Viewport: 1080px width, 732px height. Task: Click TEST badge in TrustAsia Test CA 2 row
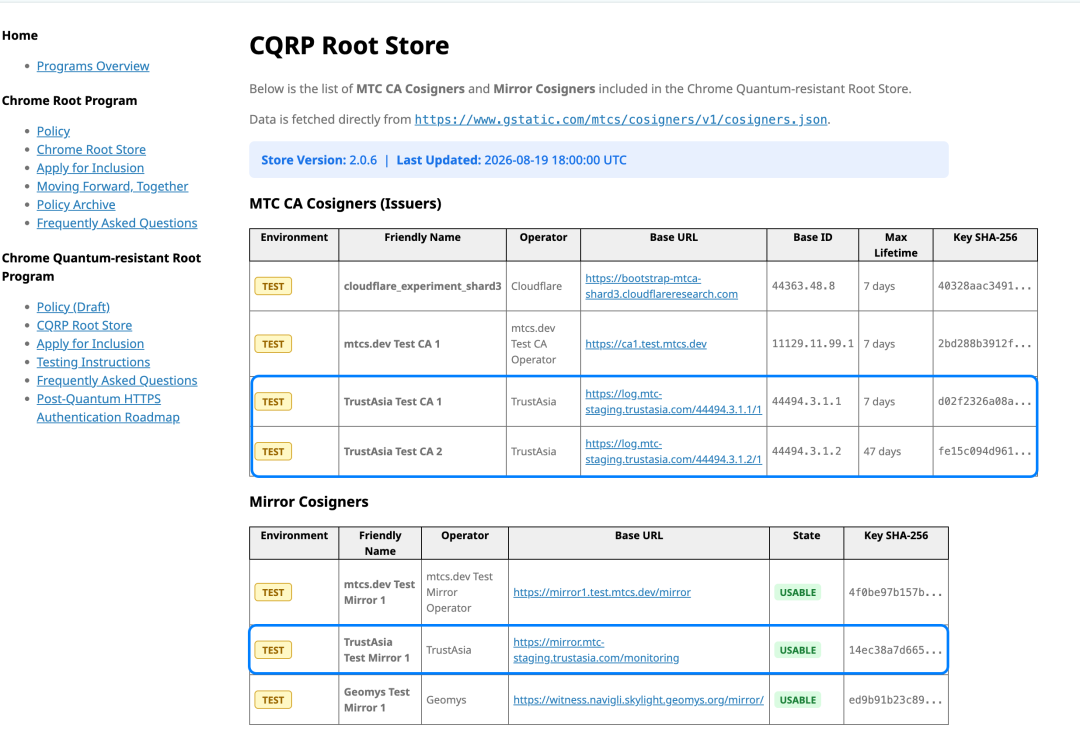click(x=273, y=452)
